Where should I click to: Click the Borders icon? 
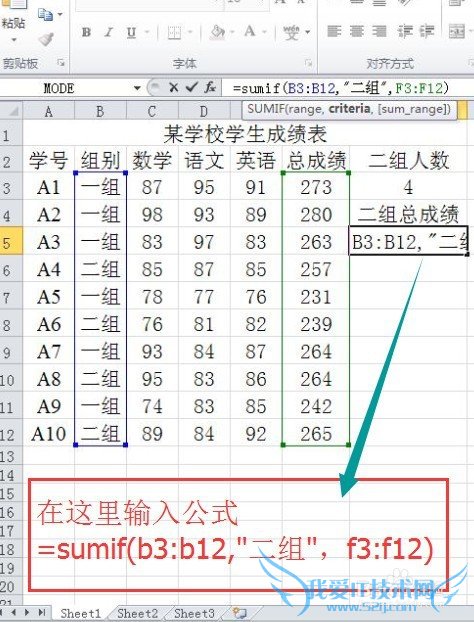click(175, 32)
